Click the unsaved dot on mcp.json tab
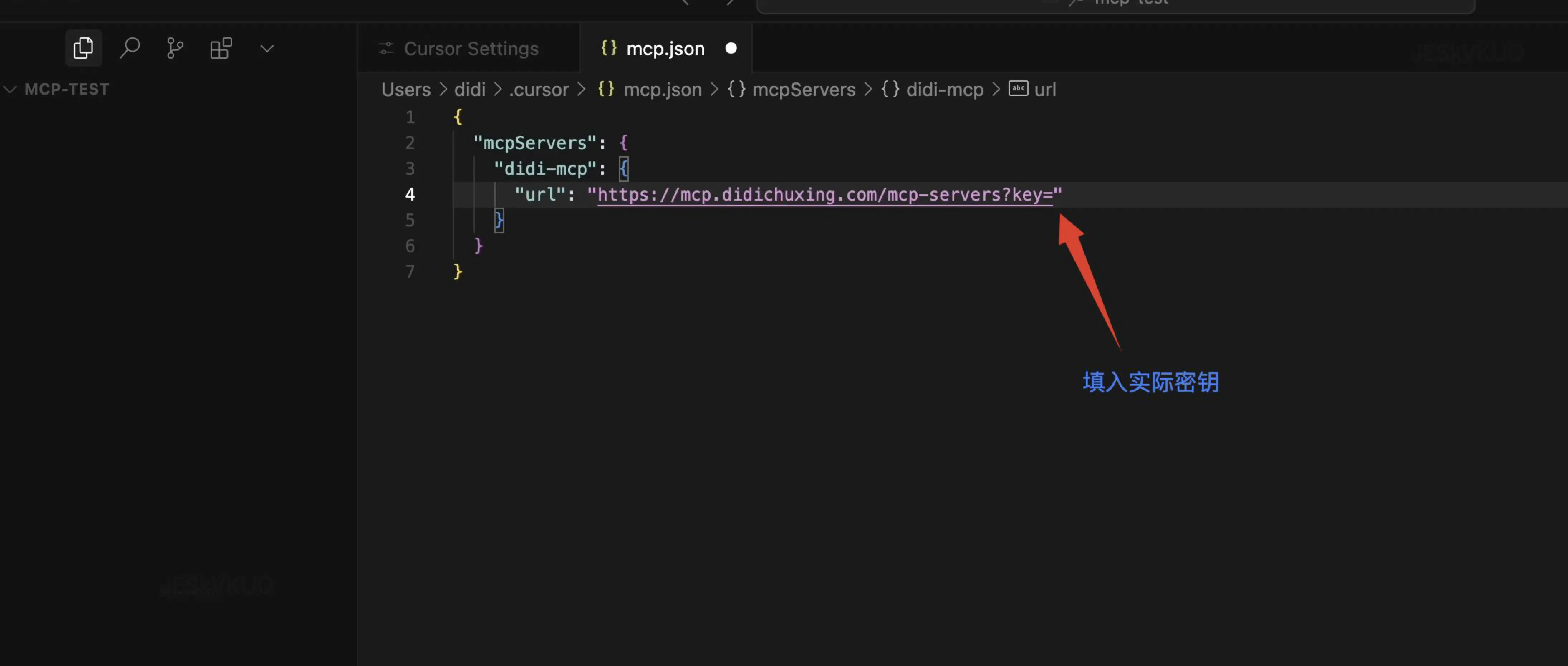This screenshot has width=1568, height=666. point(731,48)
